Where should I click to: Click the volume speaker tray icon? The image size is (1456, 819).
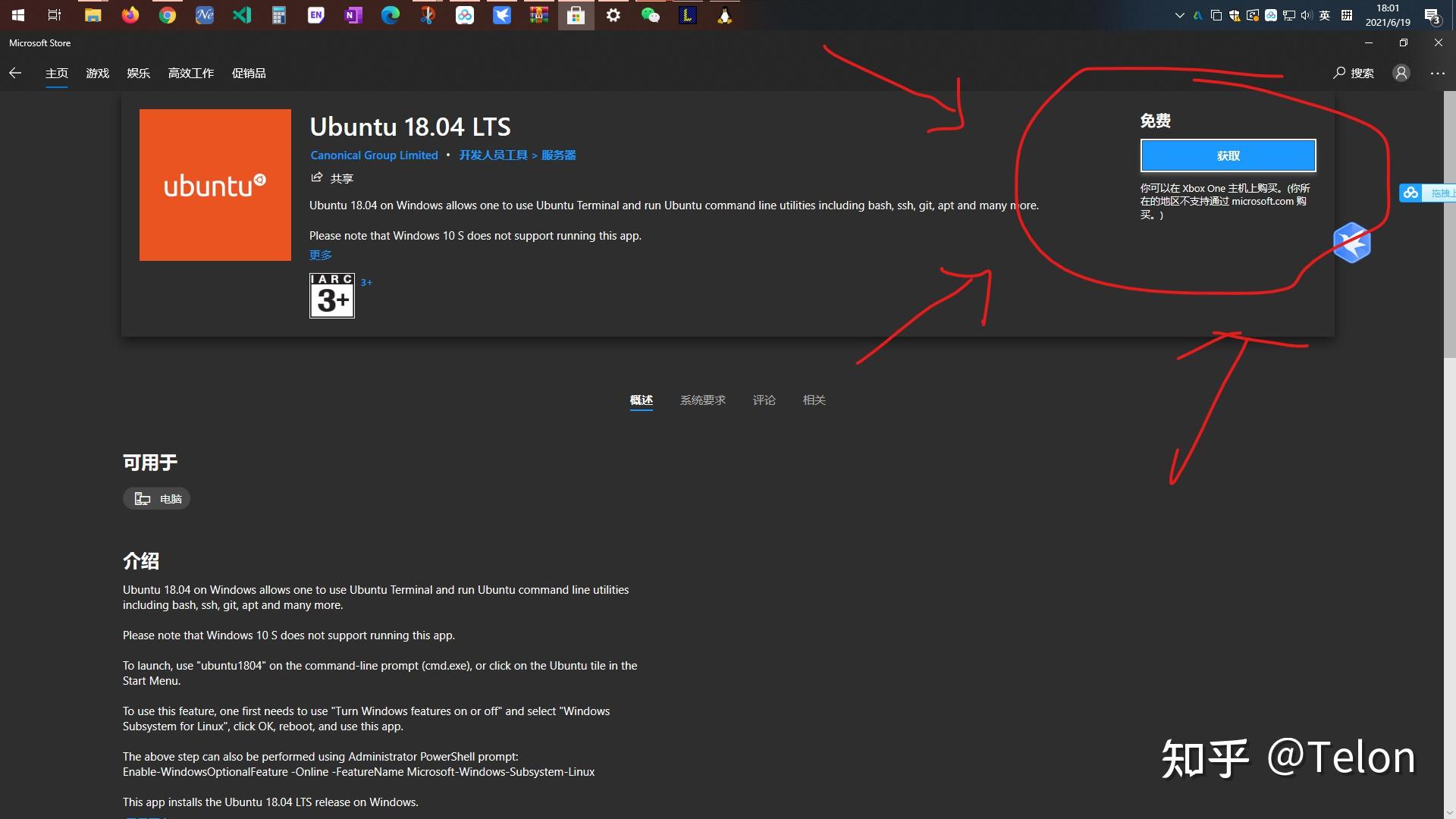[x=1306, y=15]
